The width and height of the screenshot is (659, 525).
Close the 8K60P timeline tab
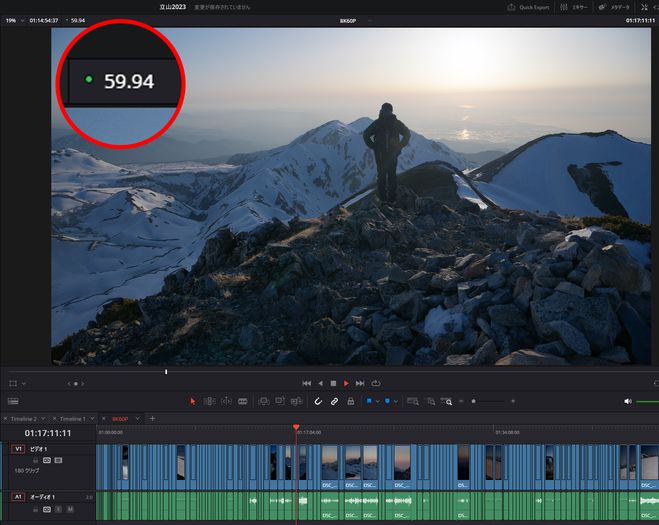[104, 419]
